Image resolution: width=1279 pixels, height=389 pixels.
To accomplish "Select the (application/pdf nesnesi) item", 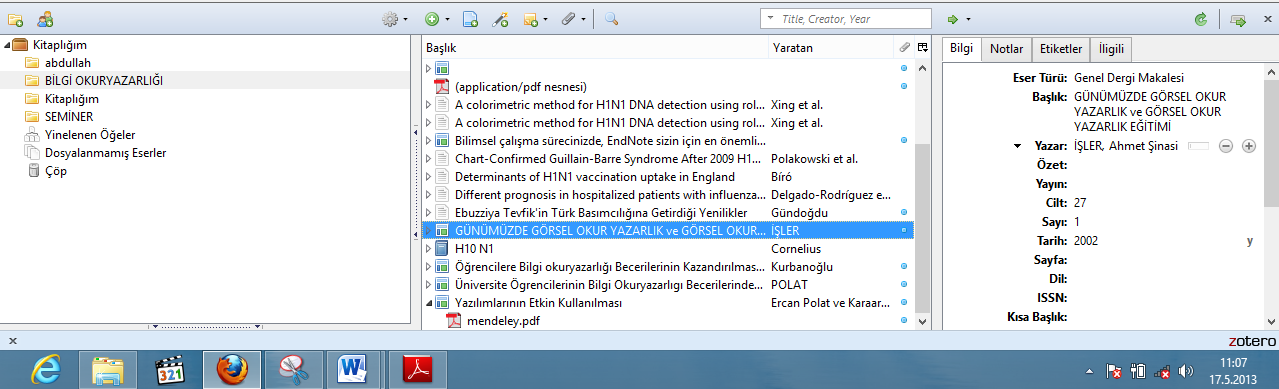I will coord(667,87).
